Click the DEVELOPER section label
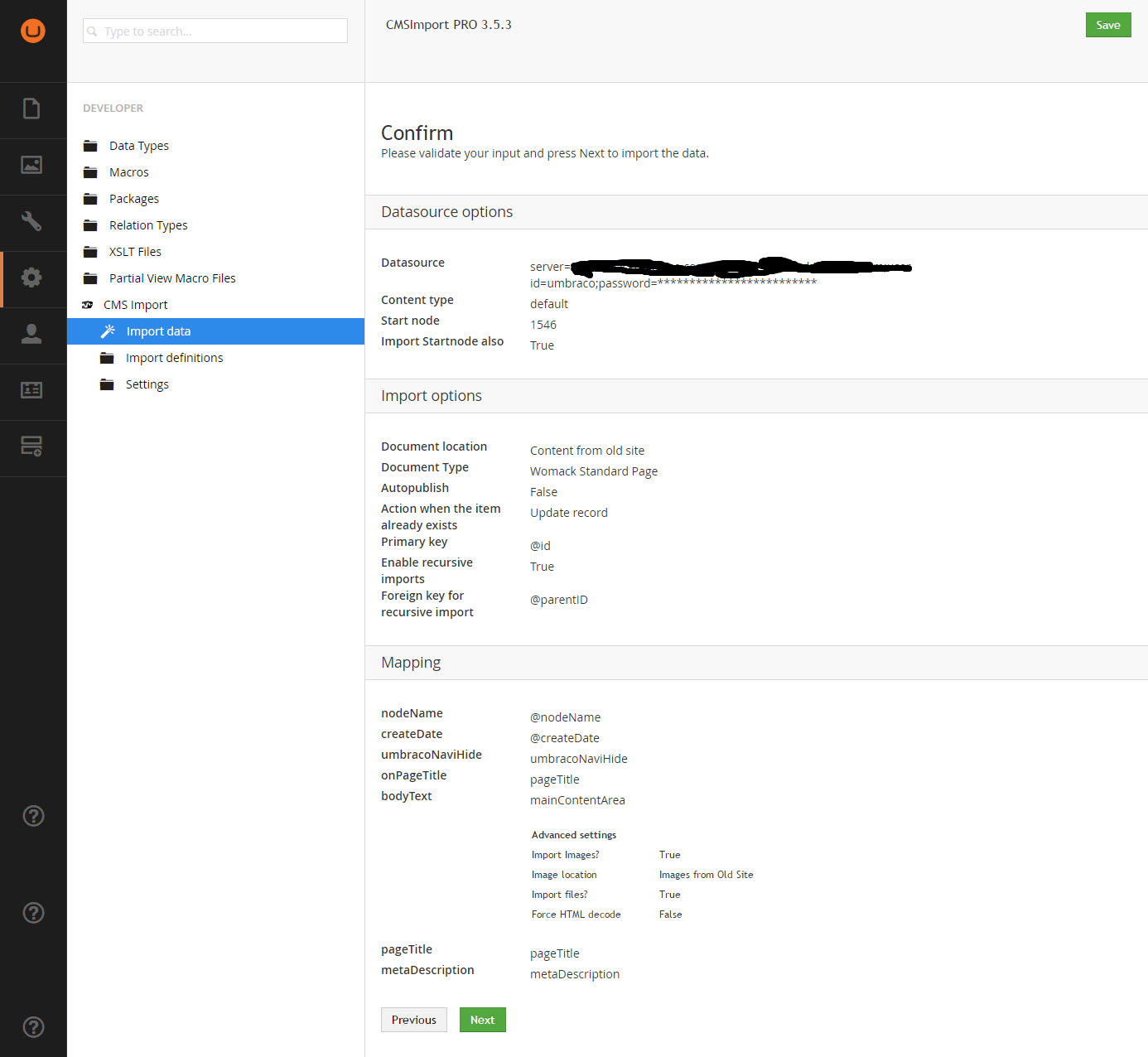The image size is (1148, 1057). pos(113,109)
